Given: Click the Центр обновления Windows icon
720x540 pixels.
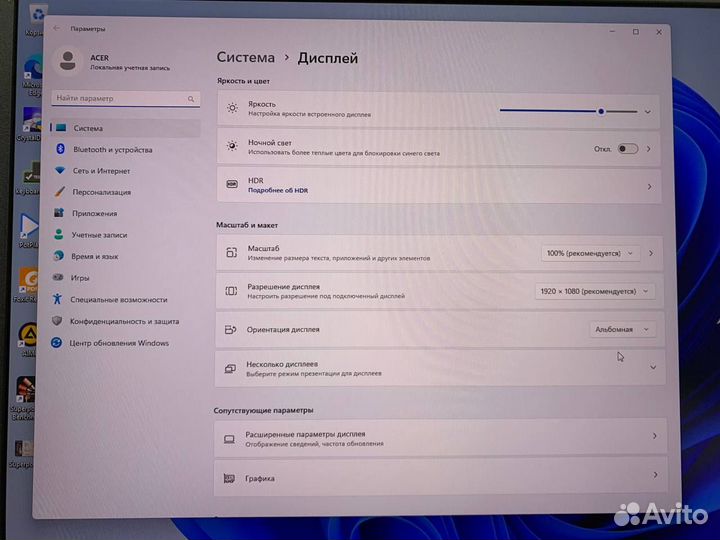Looking at the screenshot, I should click(x=58, y=343).
